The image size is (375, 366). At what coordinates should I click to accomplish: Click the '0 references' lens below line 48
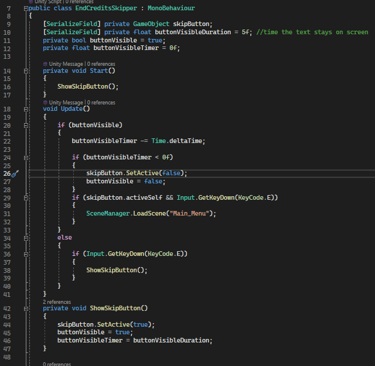click(x=57, y=364)
